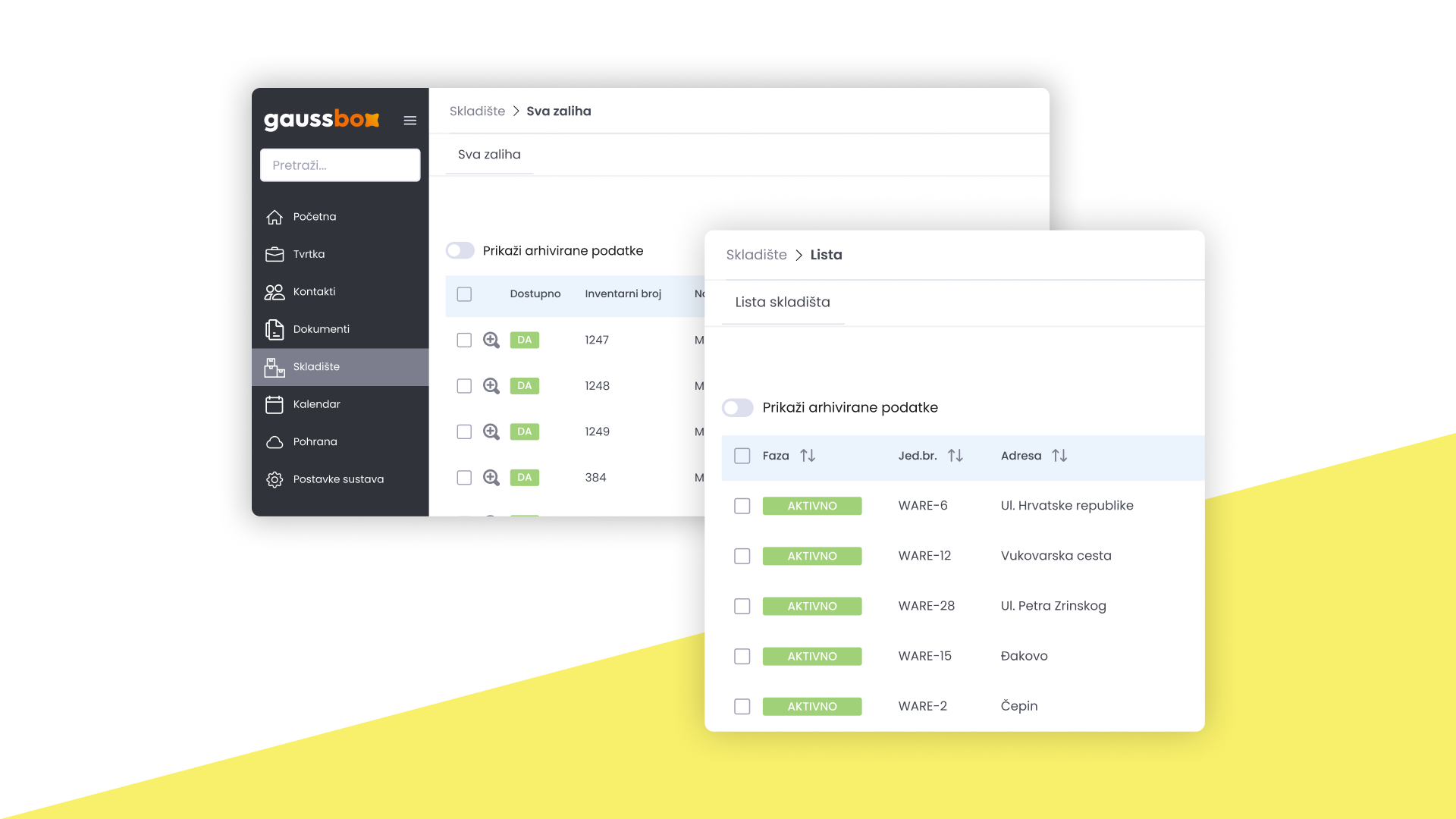Click AKTIVNO badge for WARE-15

tap(812, 656)
